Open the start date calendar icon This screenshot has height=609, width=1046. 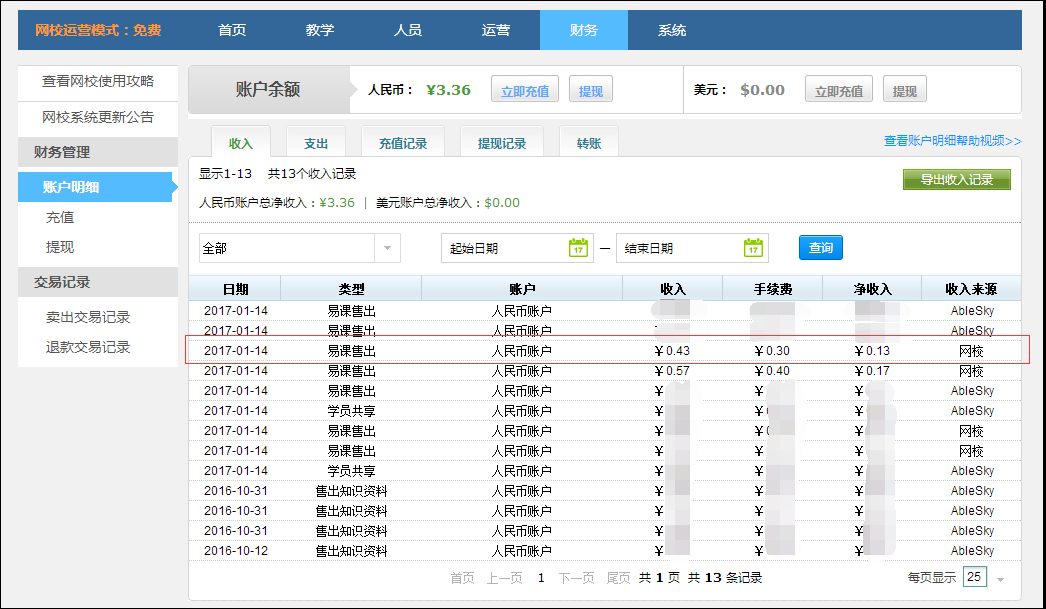pyautogui.click(x=578, y=248)
